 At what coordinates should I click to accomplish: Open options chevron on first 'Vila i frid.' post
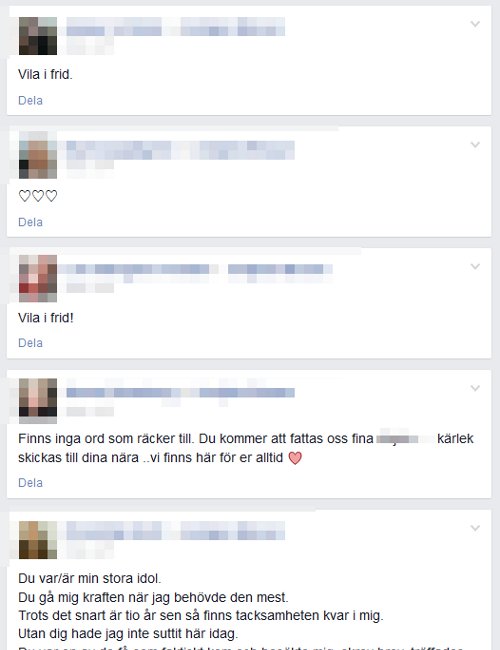[x=475, y=24]
